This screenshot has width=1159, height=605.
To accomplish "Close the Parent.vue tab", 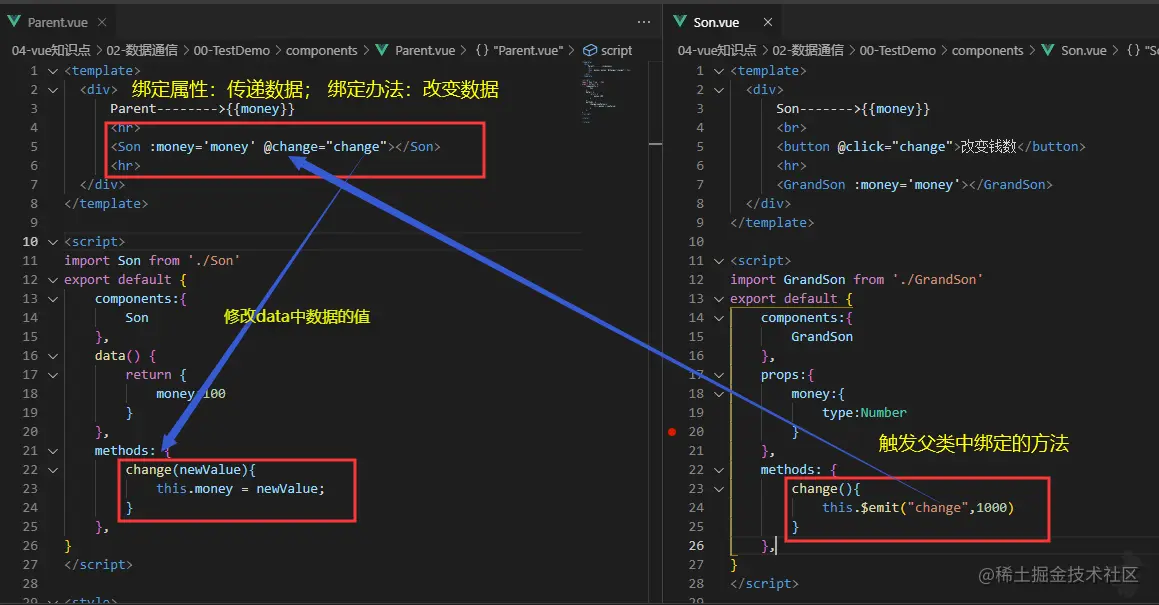I will (x=102, y=22).
